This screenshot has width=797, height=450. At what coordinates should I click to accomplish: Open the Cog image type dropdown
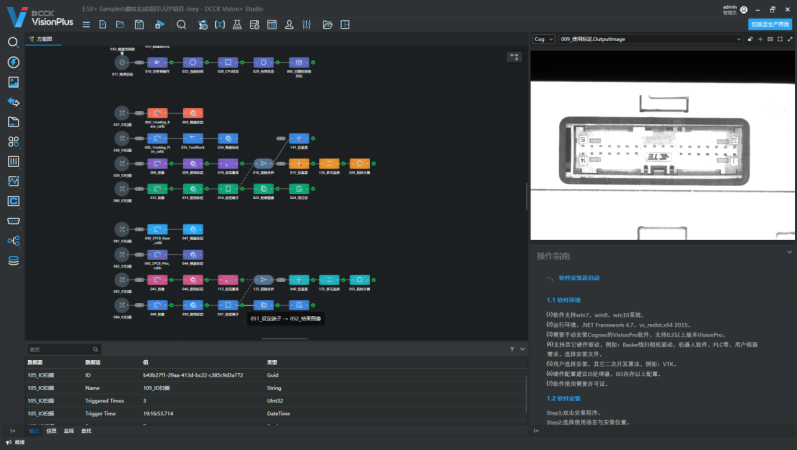click(544, 39)
